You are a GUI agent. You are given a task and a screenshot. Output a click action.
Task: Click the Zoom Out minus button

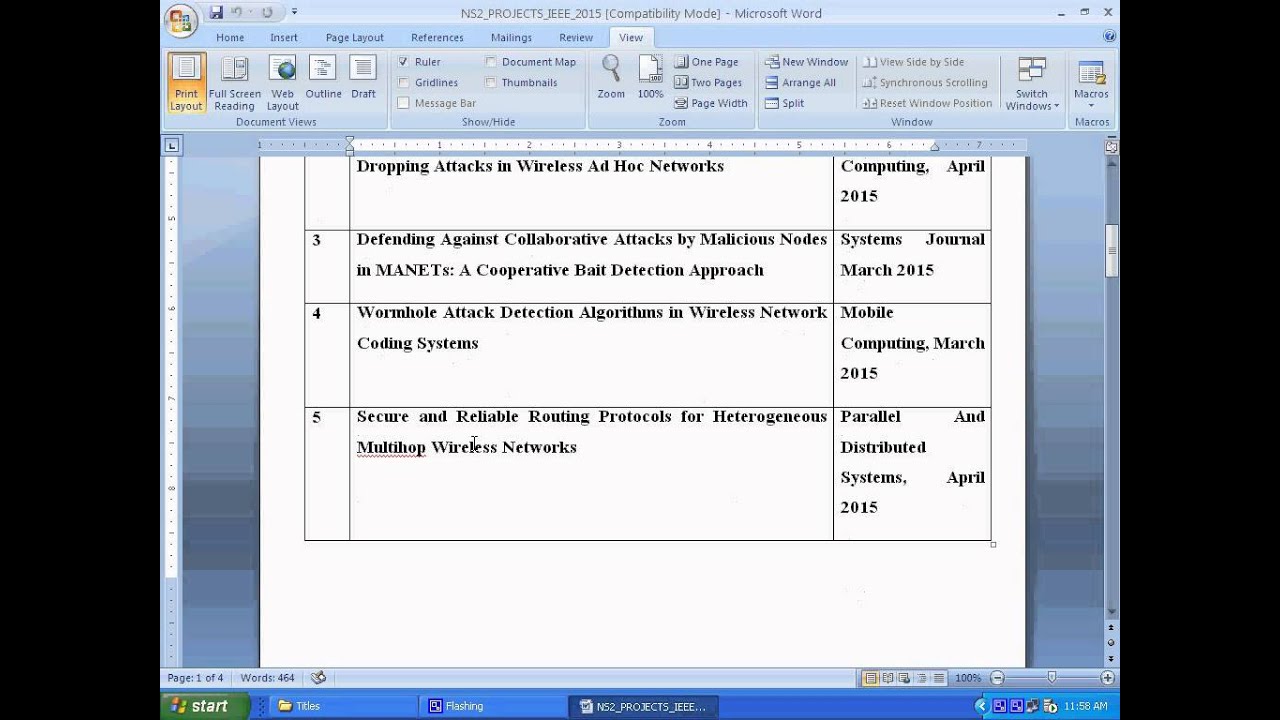(997, 678)
